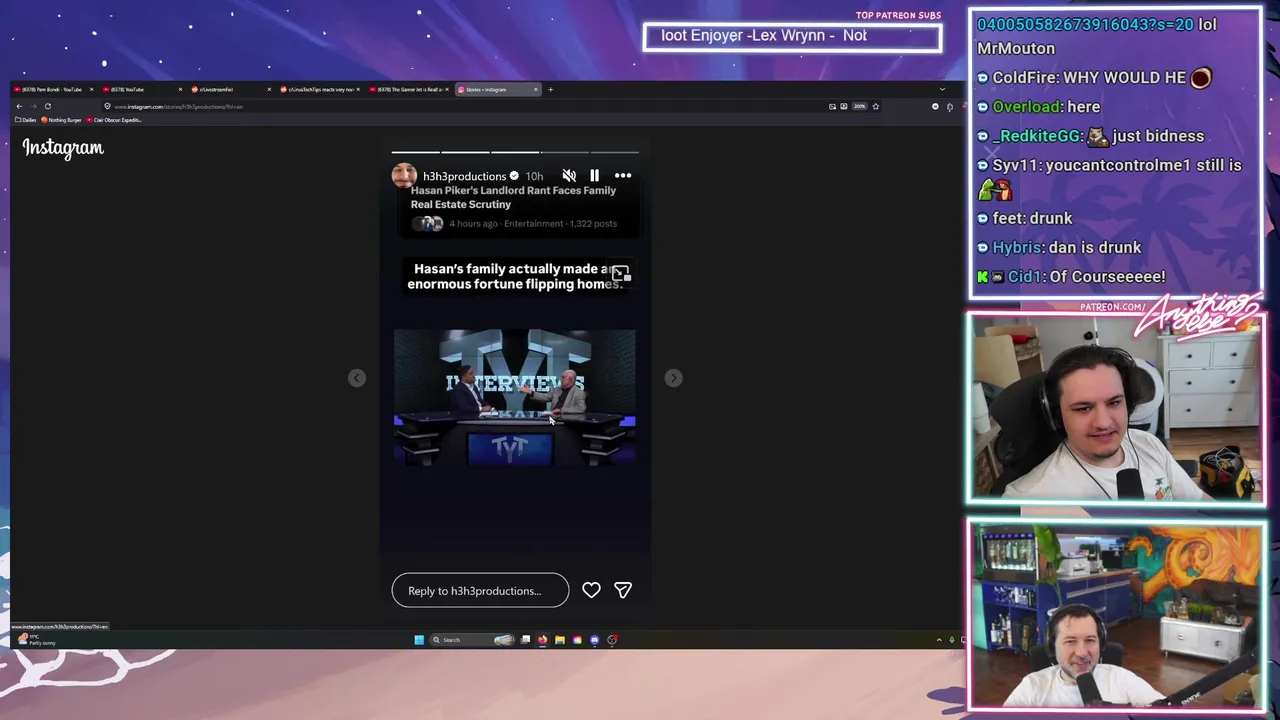Close the Stories Instagram tab
1280x720 pixels.
(535, 89)
